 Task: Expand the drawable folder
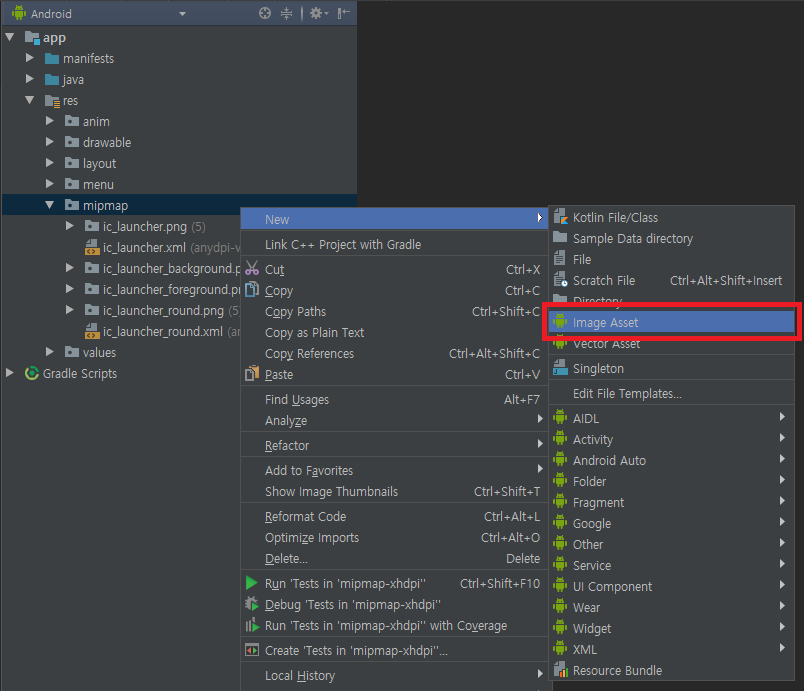50,142
